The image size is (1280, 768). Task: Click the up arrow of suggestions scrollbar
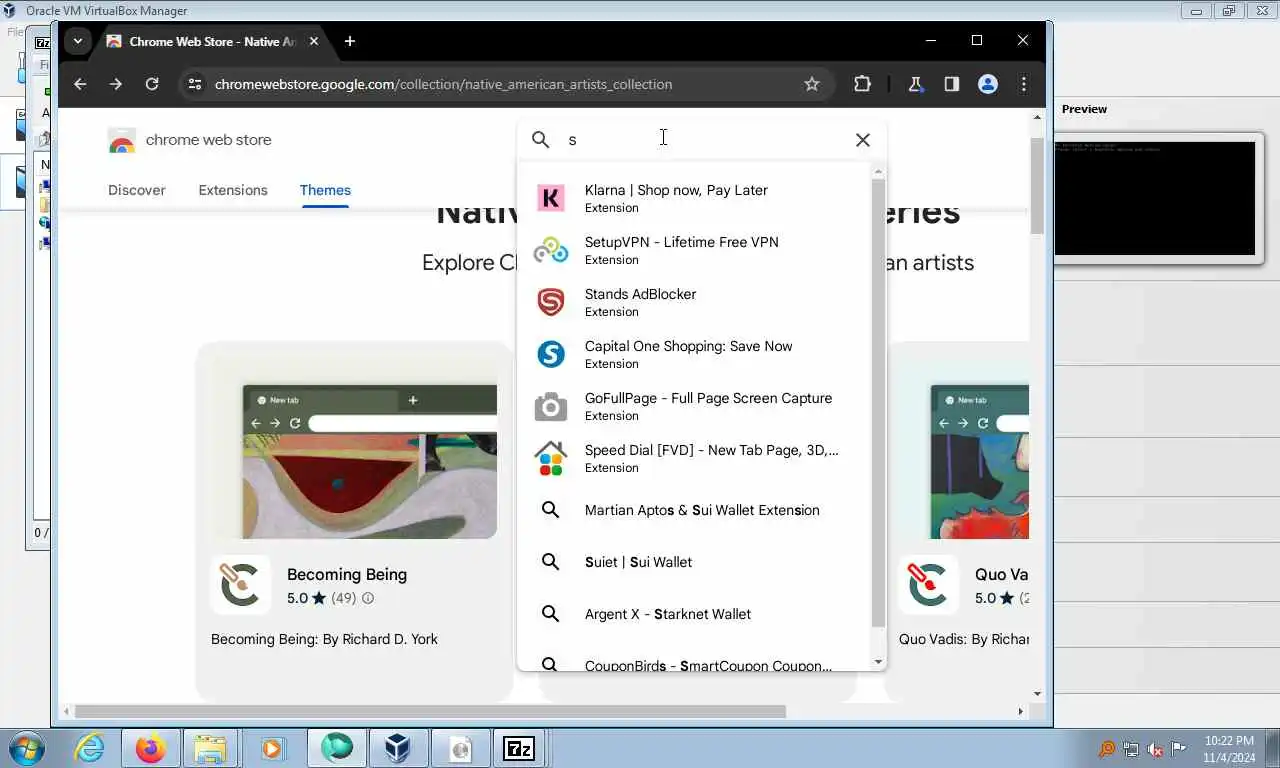[x=878, y=171]
